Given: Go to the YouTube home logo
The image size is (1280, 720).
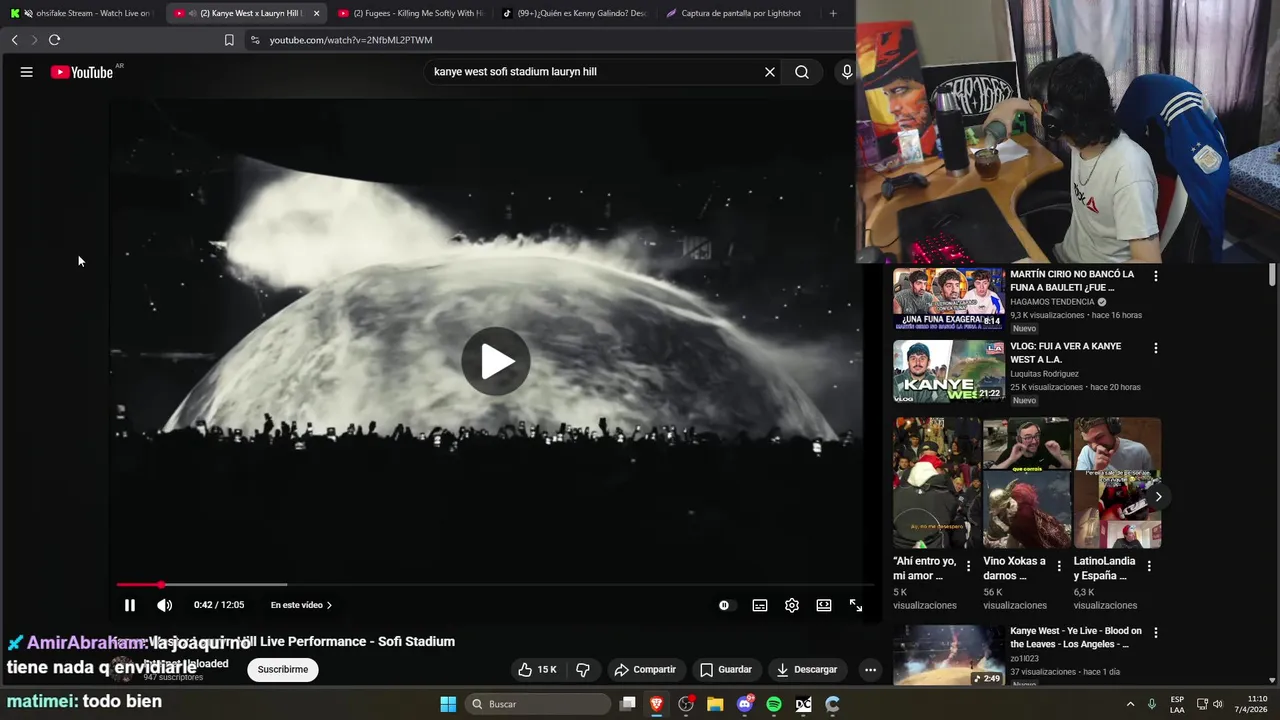Looking at the screenshot, I should tap(82, 72).
